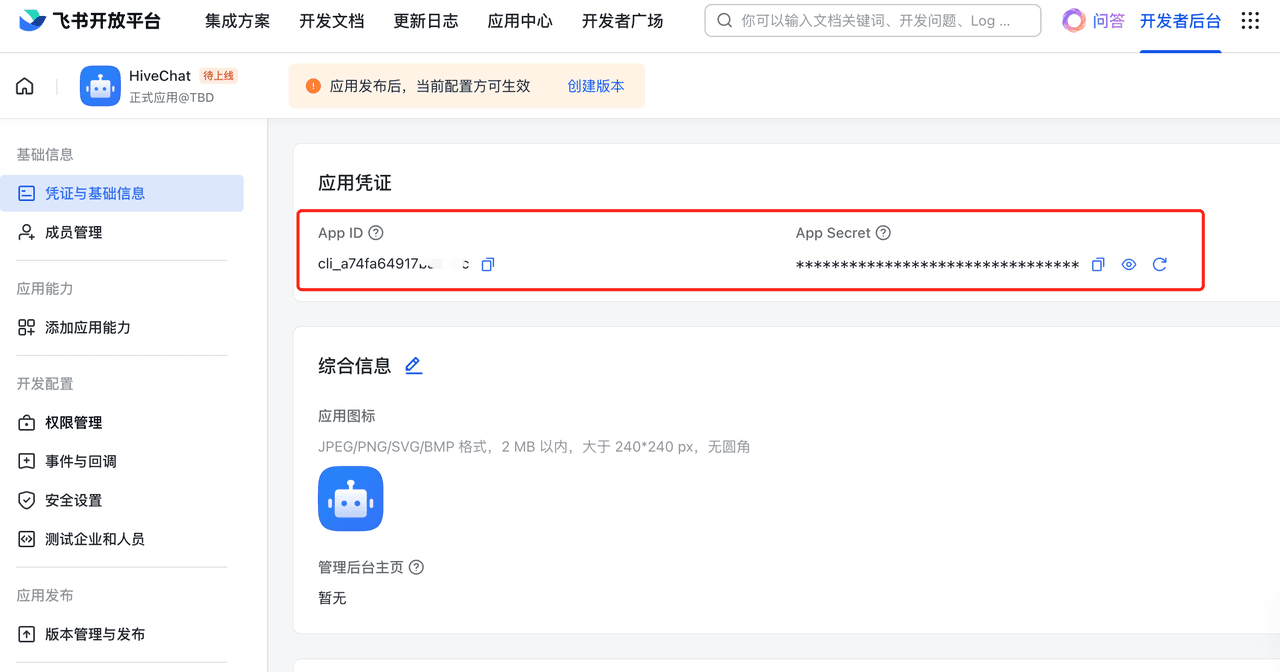
Task: Edit 综合信息 with pencil icon
Action: click(x=414, y=366)
